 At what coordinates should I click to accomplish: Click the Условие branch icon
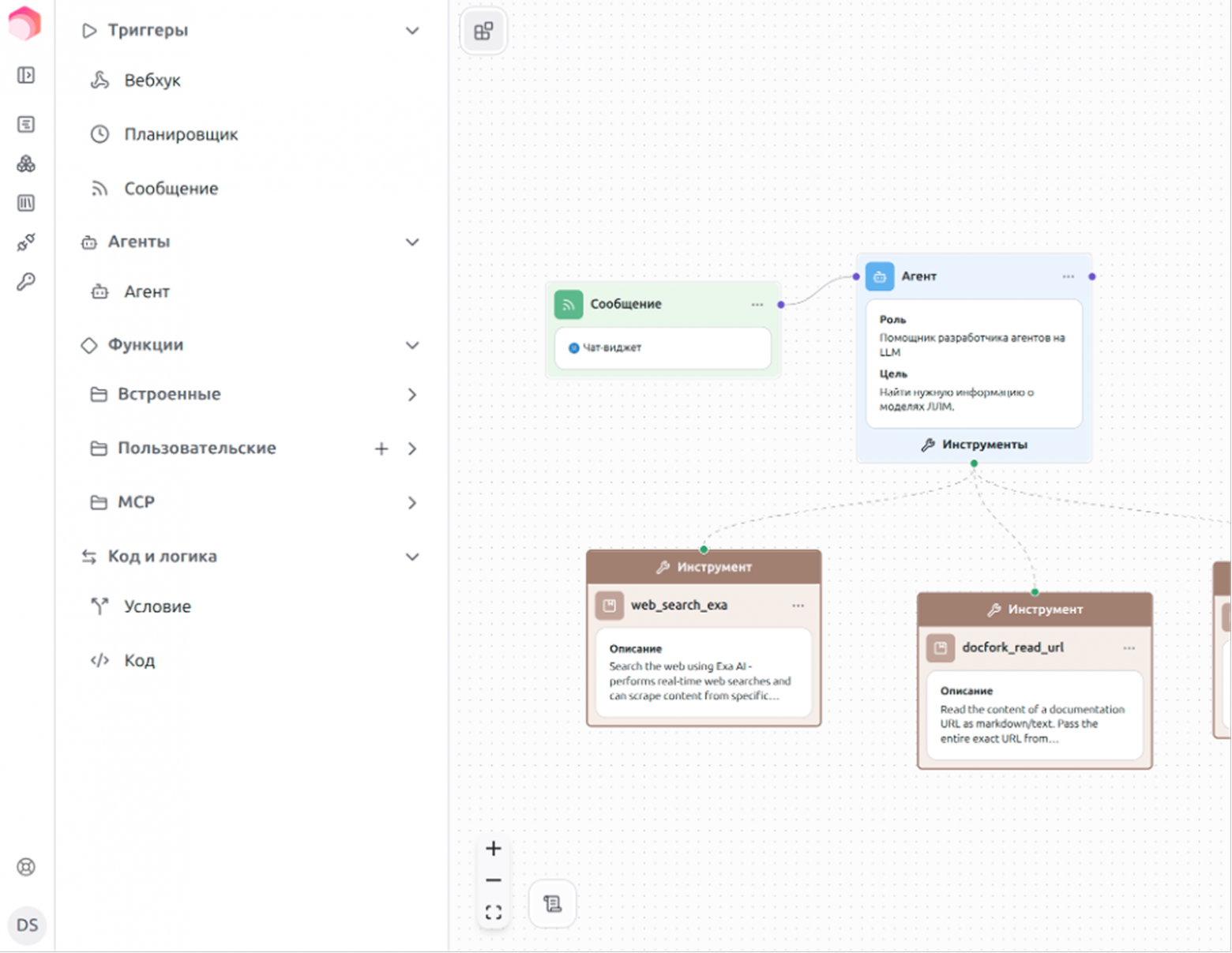pyautogui.click(x=100, y=606)
